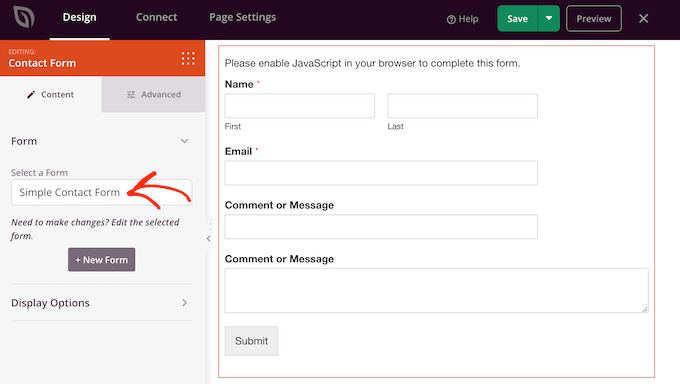680x384 pixels.
Task: Close the builder with X icon
Action: pyautogui.click(x=644, y=19)
